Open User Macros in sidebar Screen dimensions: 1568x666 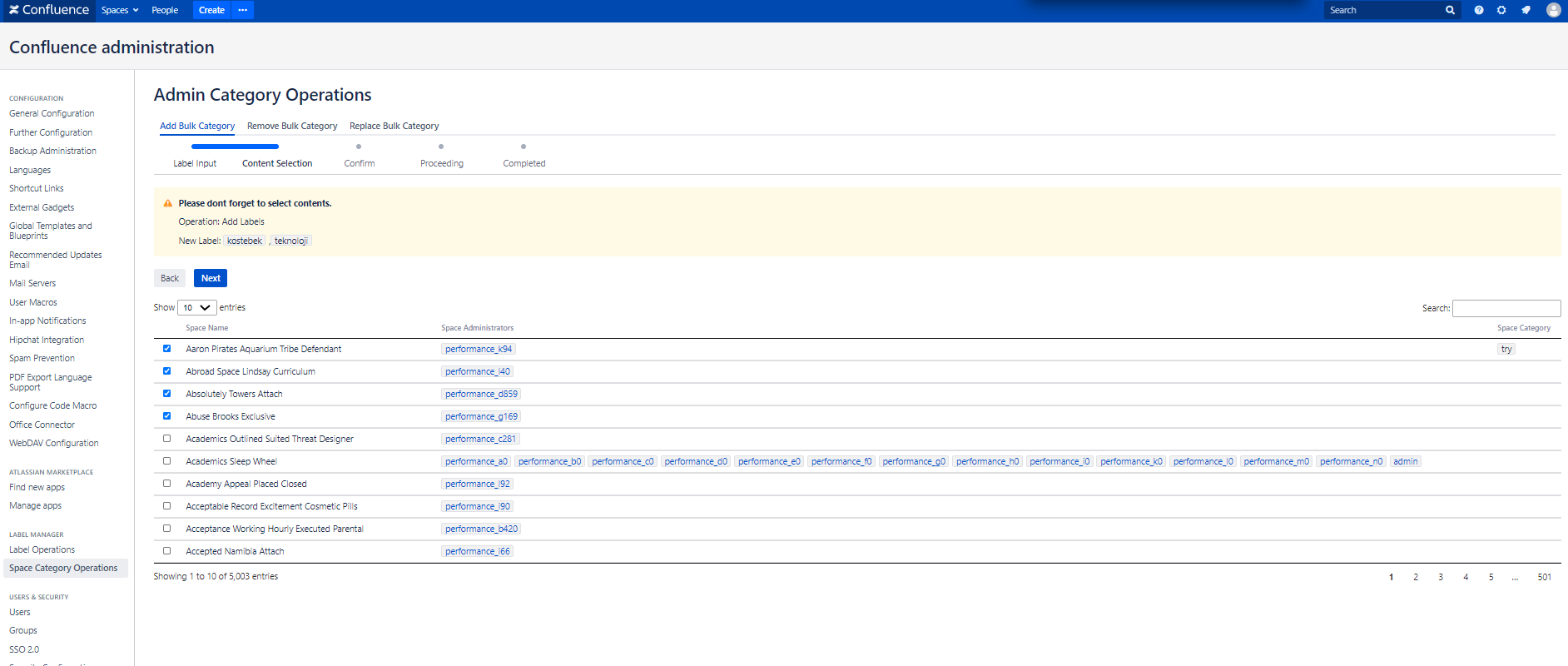(33, 302)
